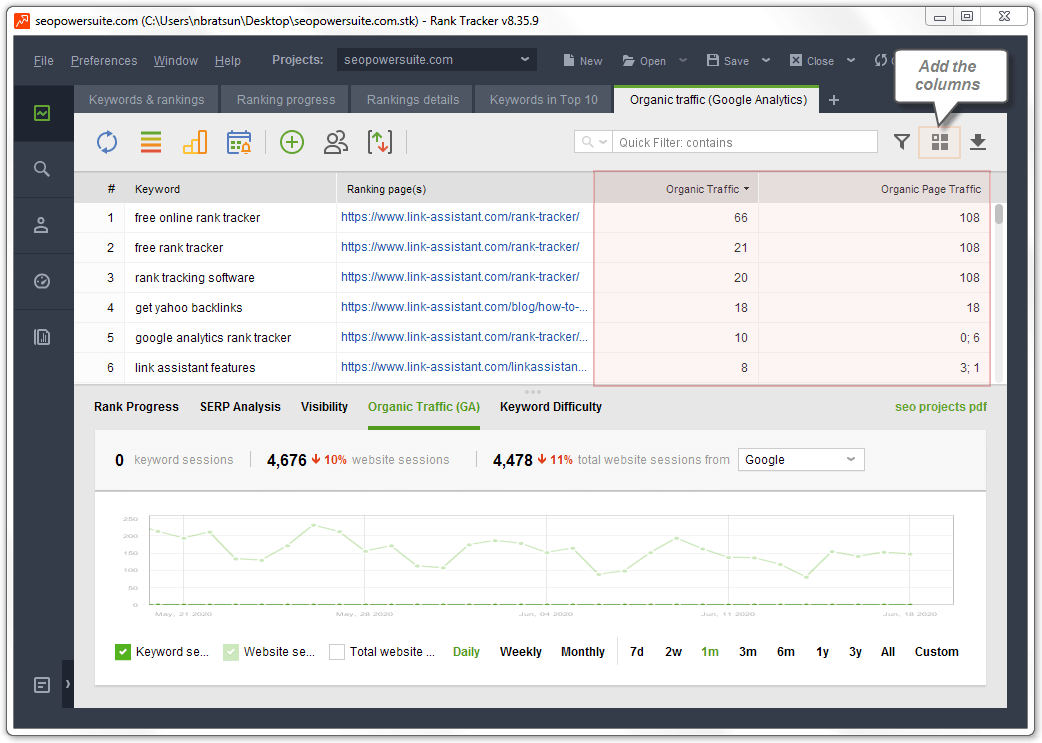Toggle the Total website checkbox
Image resolution: width=1042 pixels, height=743 pixels.
coord(337,652)
